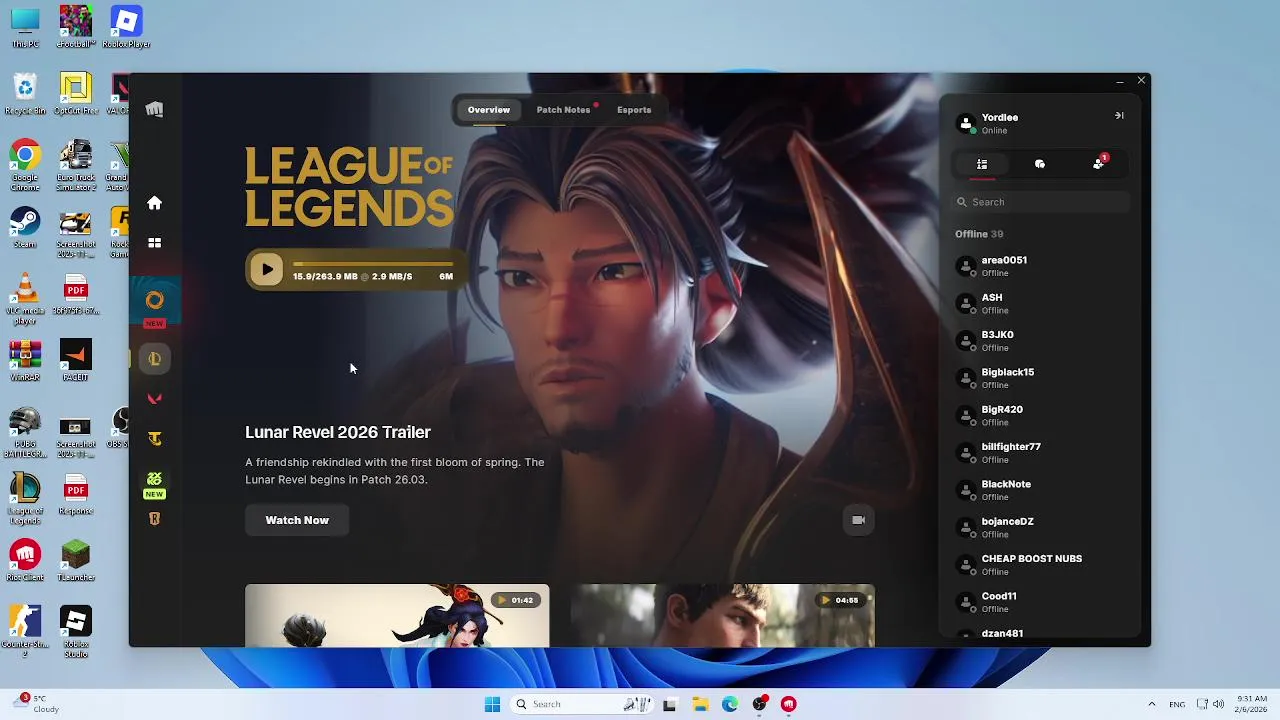The height and width of the screenshot is (720, 1280).
Task: Collapse the friends panel with arrow icon
Action: [1119, 116]
